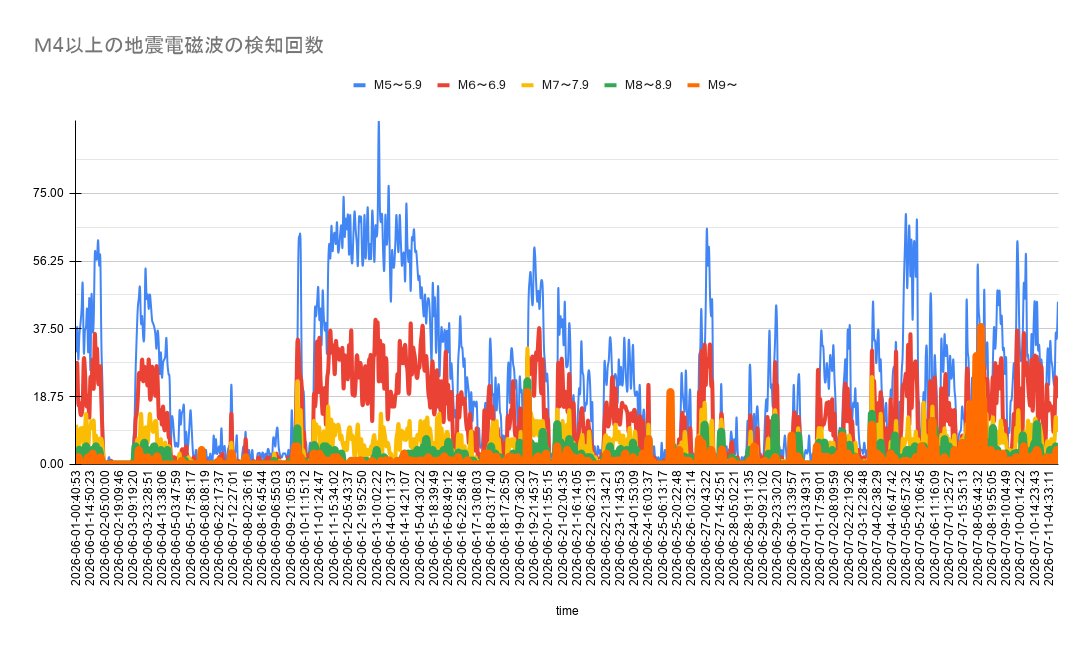Click the 56.25 y-axis label
This screenshot has height=651, width=1091.
[48, 261]
